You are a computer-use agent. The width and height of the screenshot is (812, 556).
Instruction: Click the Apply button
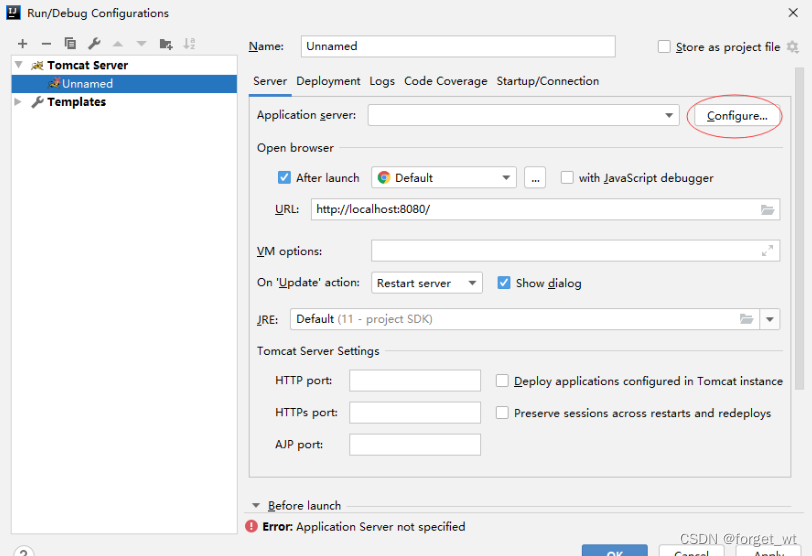(x=768, y=551)
